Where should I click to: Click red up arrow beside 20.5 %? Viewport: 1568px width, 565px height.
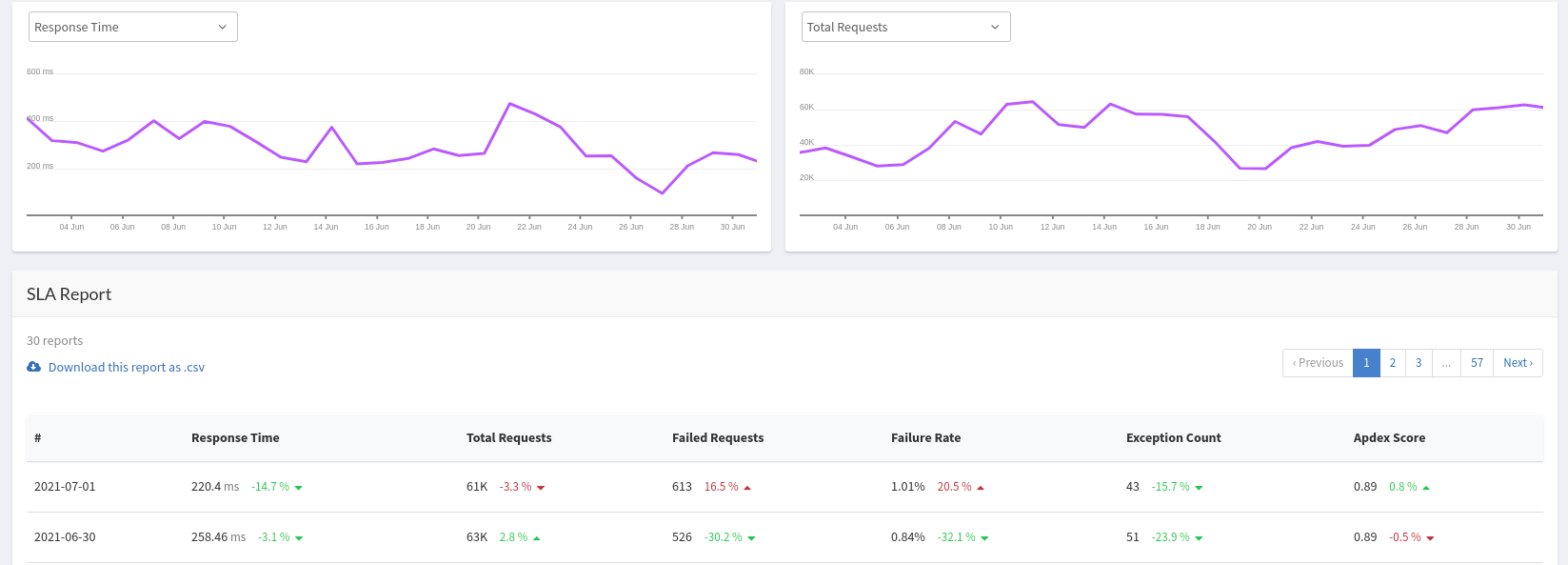[981, 488]
